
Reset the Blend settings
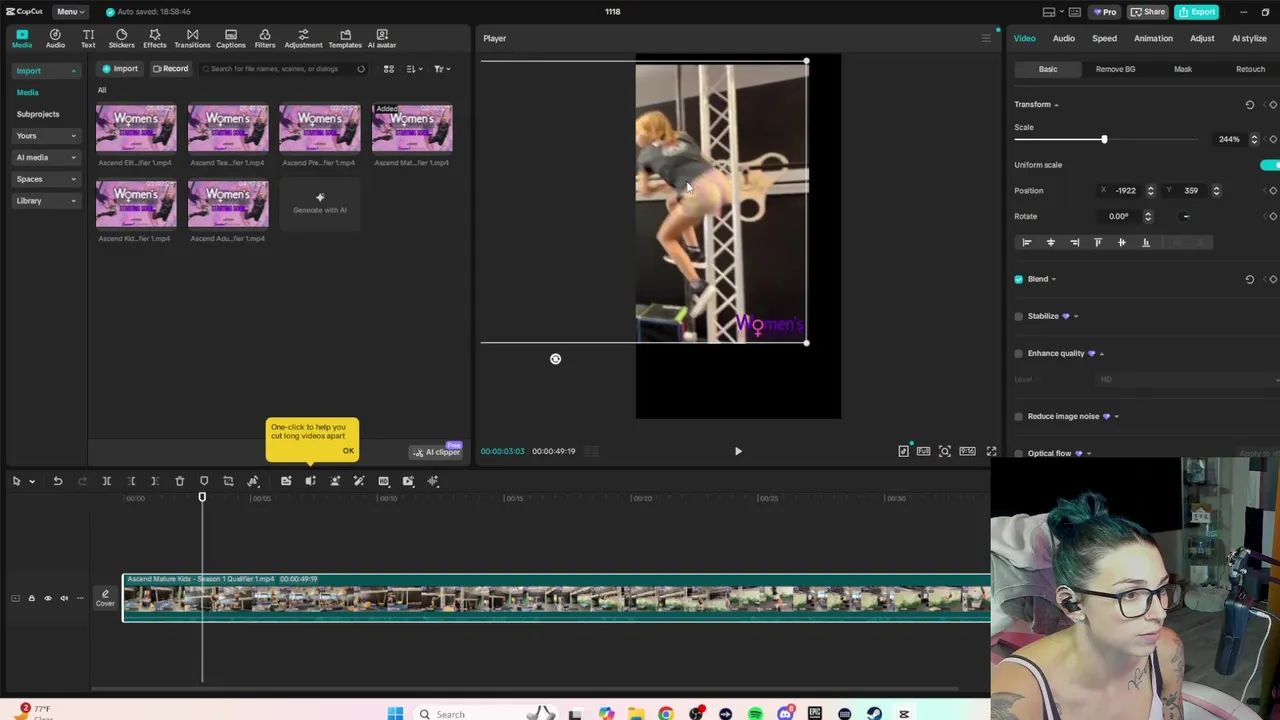click(x=1249, y=279)
